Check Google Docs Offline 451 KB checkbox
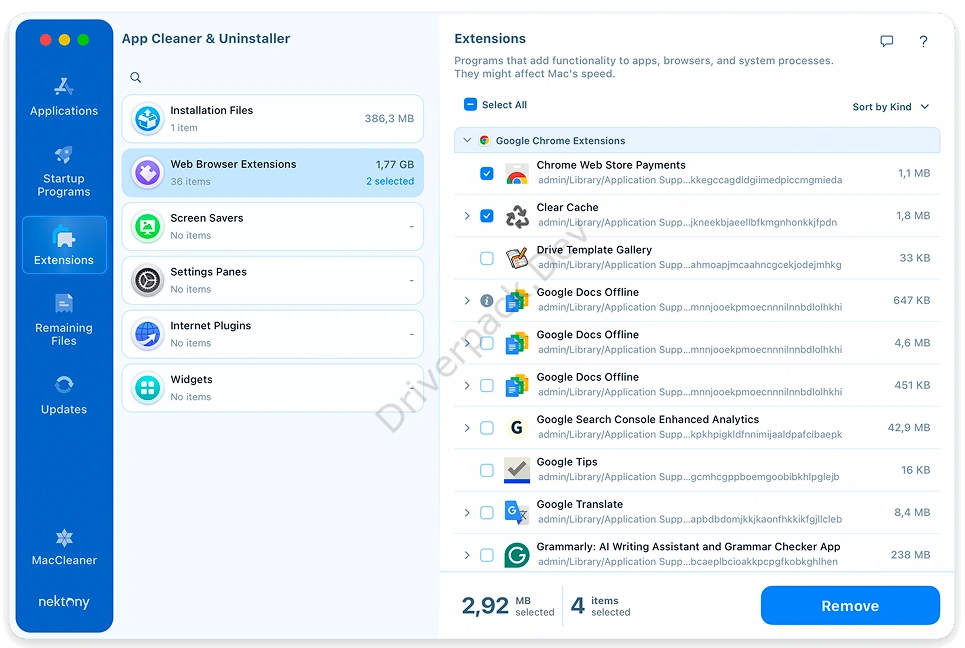965x648 pixels. [x=487, y=385]
